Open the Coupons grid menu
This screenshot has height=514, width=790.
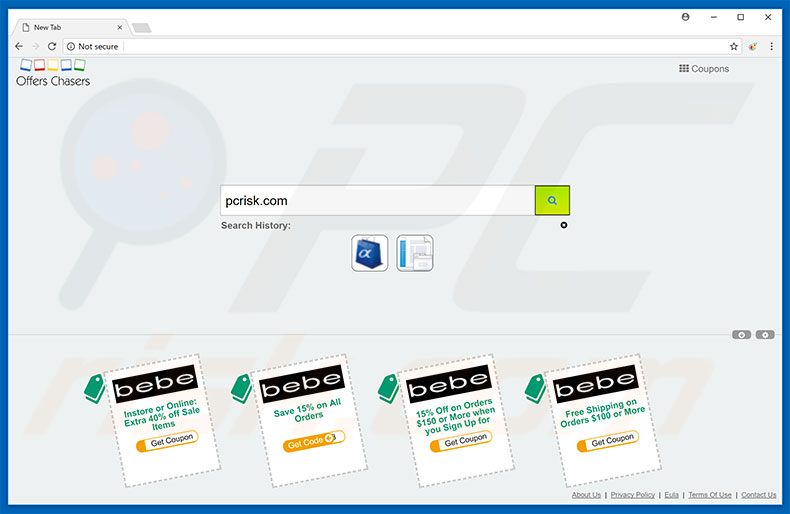pos(704,69)
